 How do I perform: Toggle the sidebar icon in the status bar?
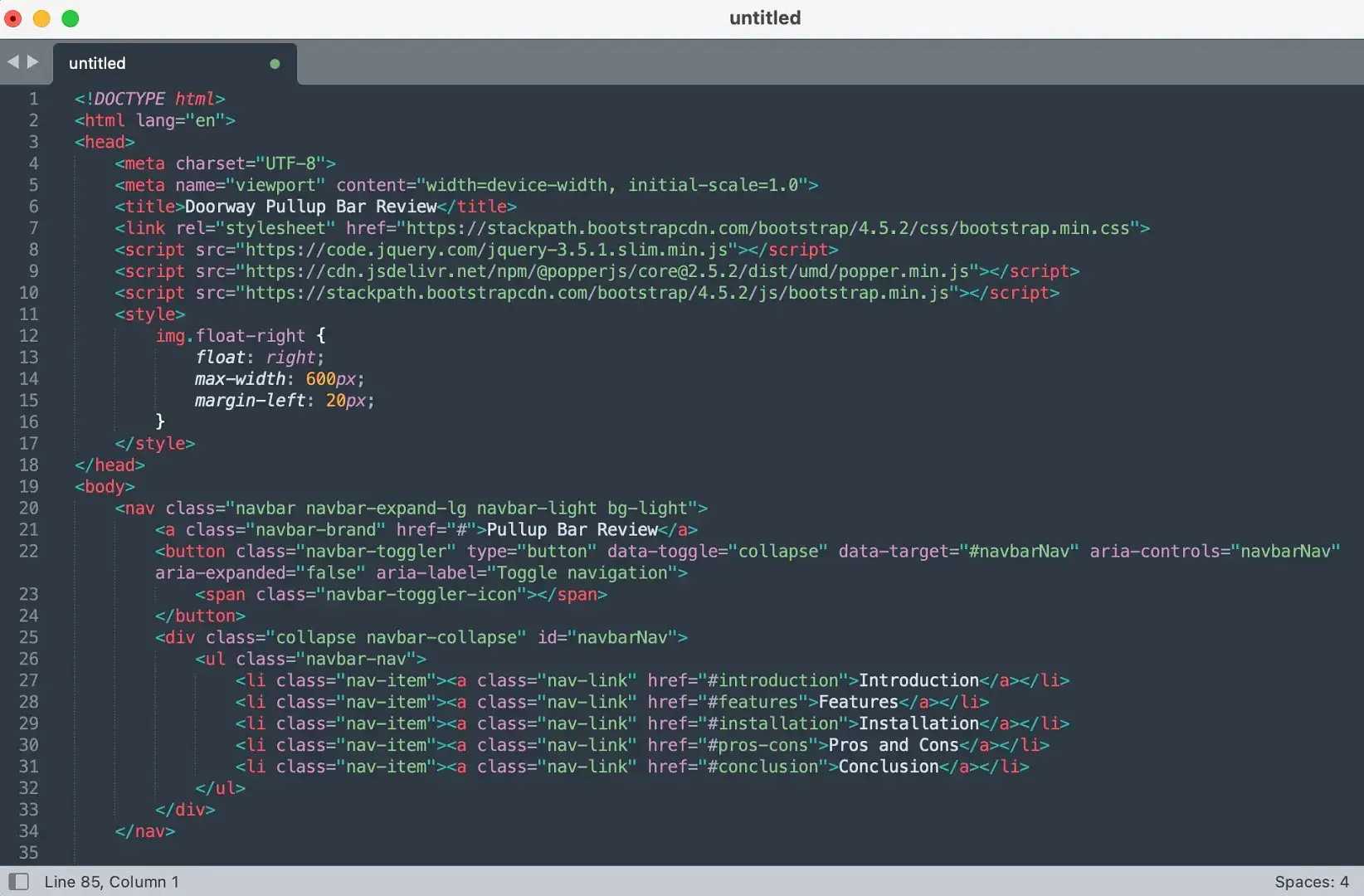(x=20, y=882)
